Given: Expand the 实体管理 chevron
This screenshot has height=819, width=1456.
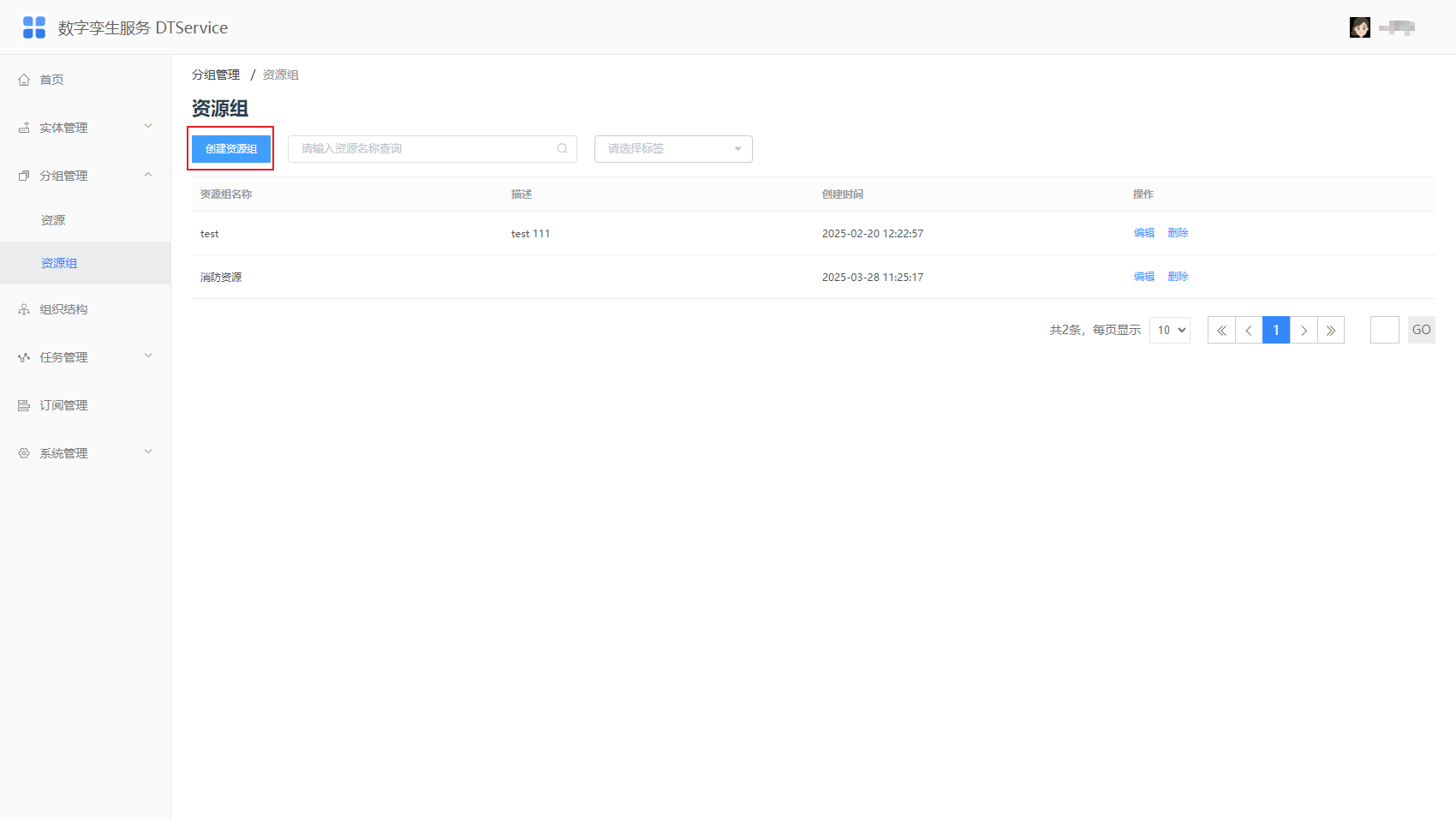Looking at the screenshot, I should point(148,127).
